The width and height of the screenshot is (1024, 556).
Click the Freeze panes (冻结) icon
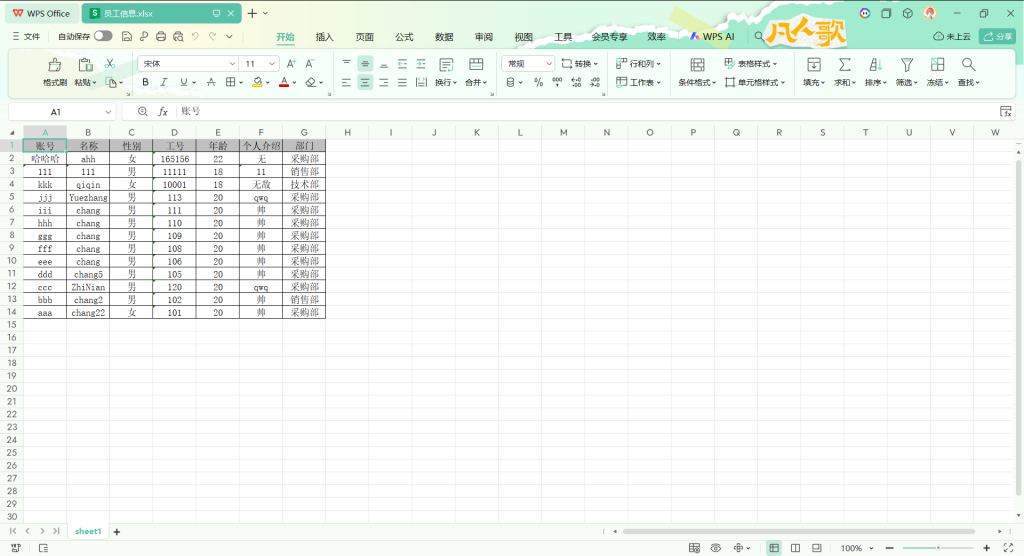point(936,65)
